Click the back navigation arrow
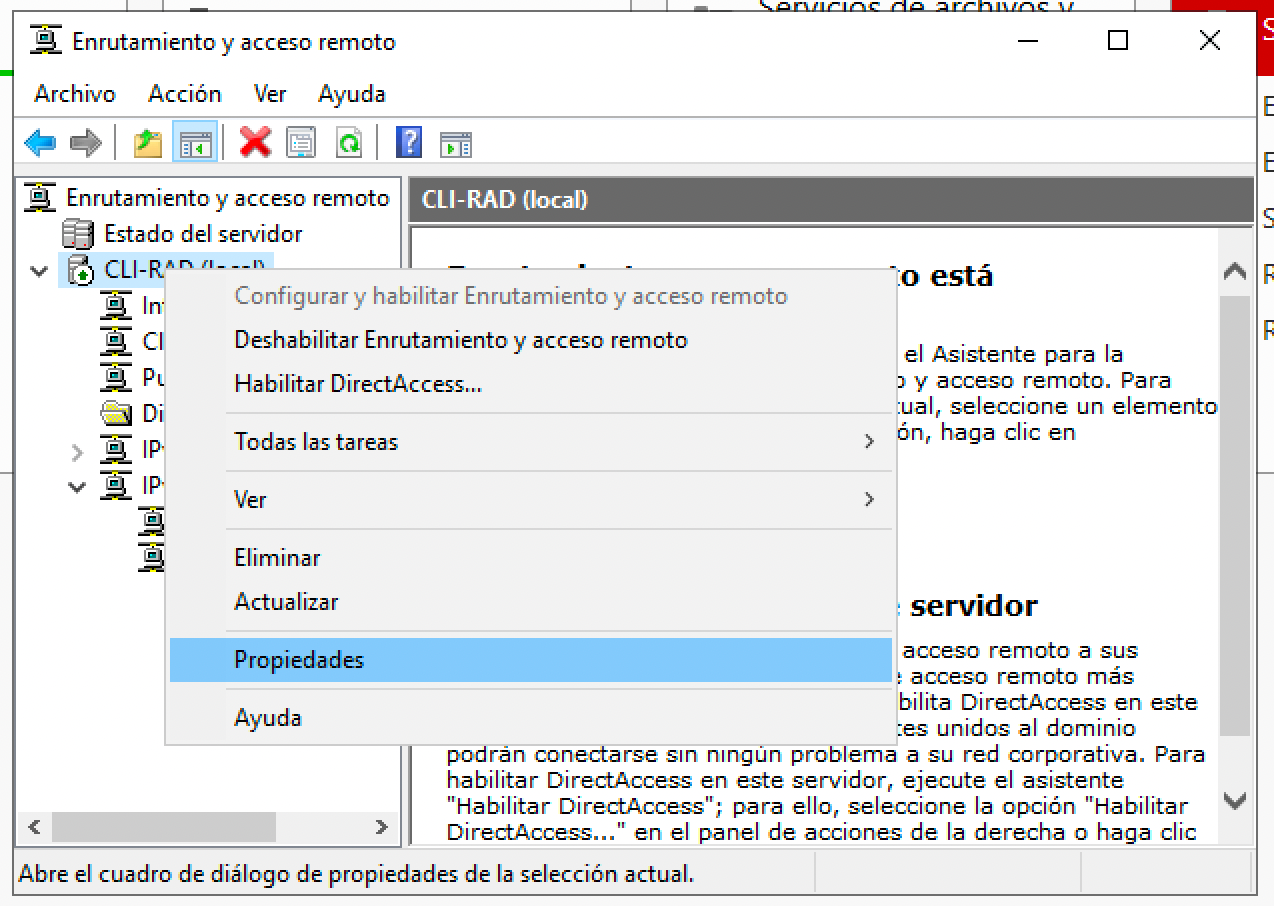The image size is (1274, 906). (x=39, y=141)
